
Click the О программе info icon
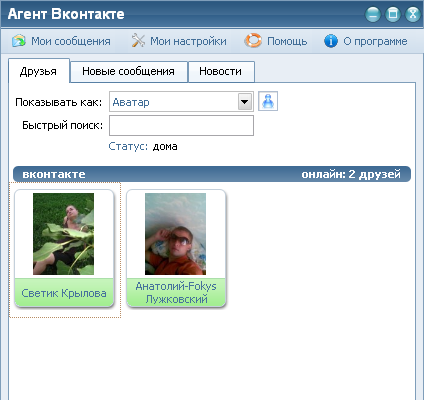coord(331,41)
